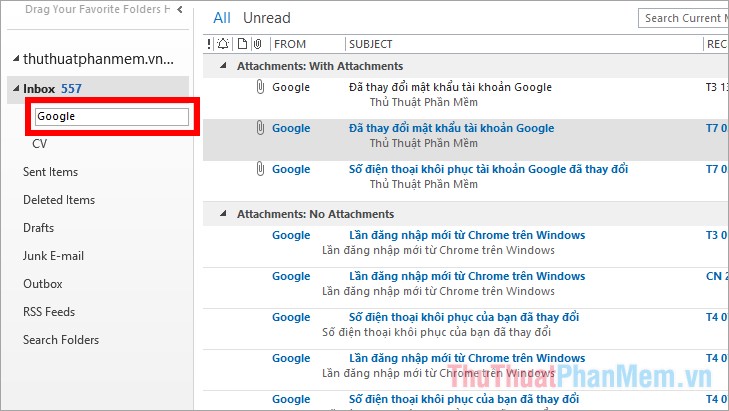Open the Junk E-mail folder

(x=53, y=256)
